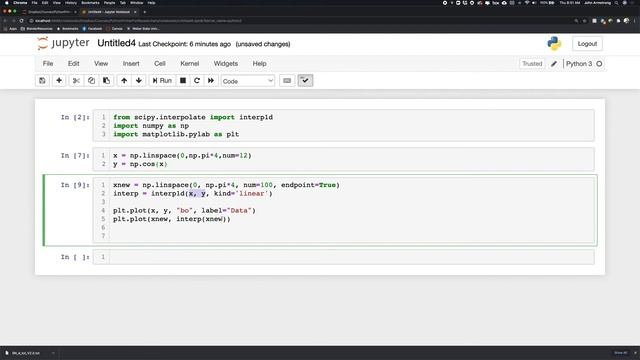The width and height of the screenshot is (640, 360).
Task: Restart kernel and run all icon
Action: 211,80
